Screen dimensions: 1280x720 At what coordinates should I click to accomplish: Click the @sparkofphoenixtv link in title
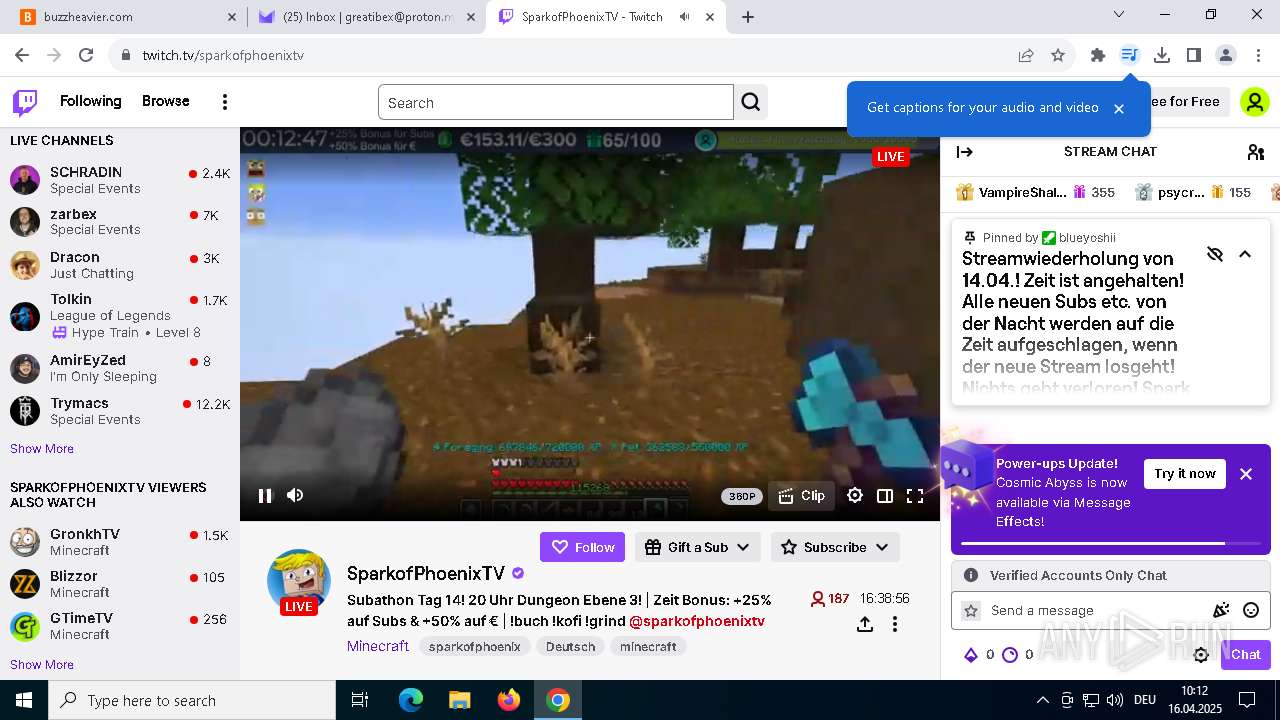[697, 621]
